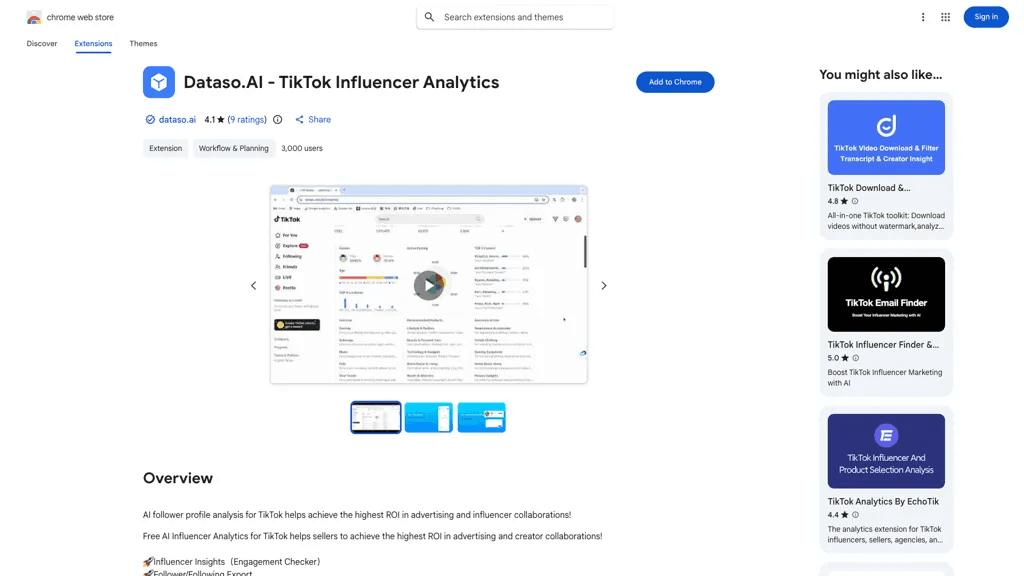Select the third preview thumbnail
This screenshot has height=576, width=1024.
coord(481,417)
